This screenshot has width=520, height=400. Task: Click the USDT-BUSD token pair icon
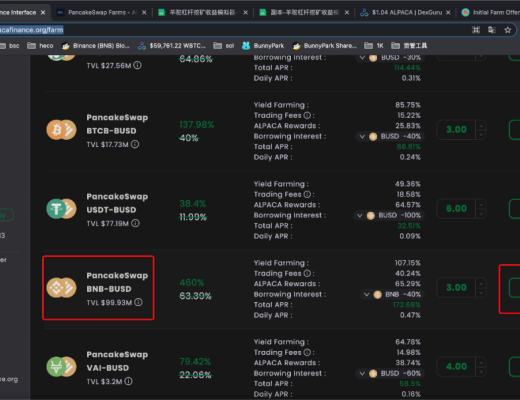click(x=61, y=209)
